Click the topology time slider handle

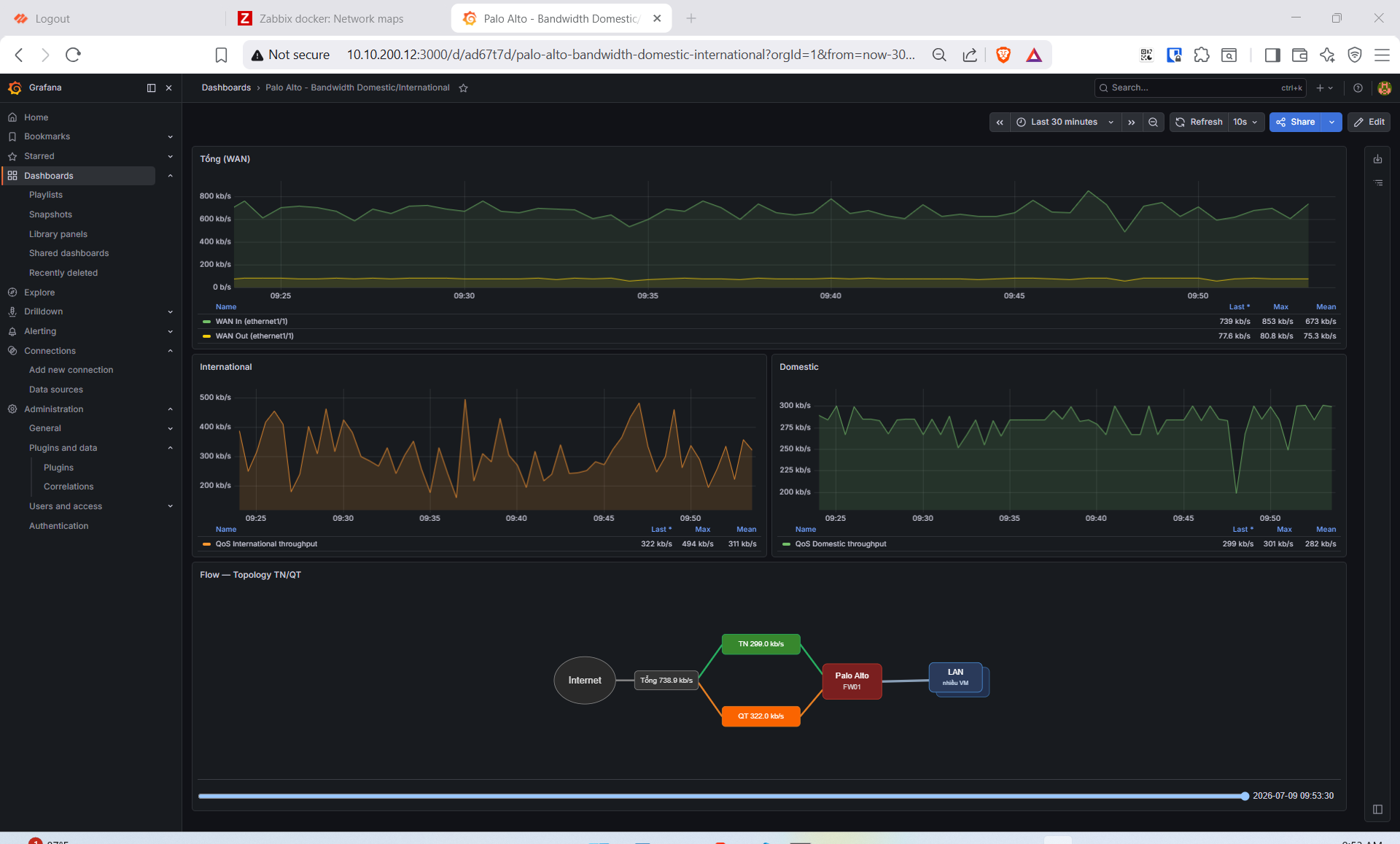pyautogui.click(x=1245, y=797)
